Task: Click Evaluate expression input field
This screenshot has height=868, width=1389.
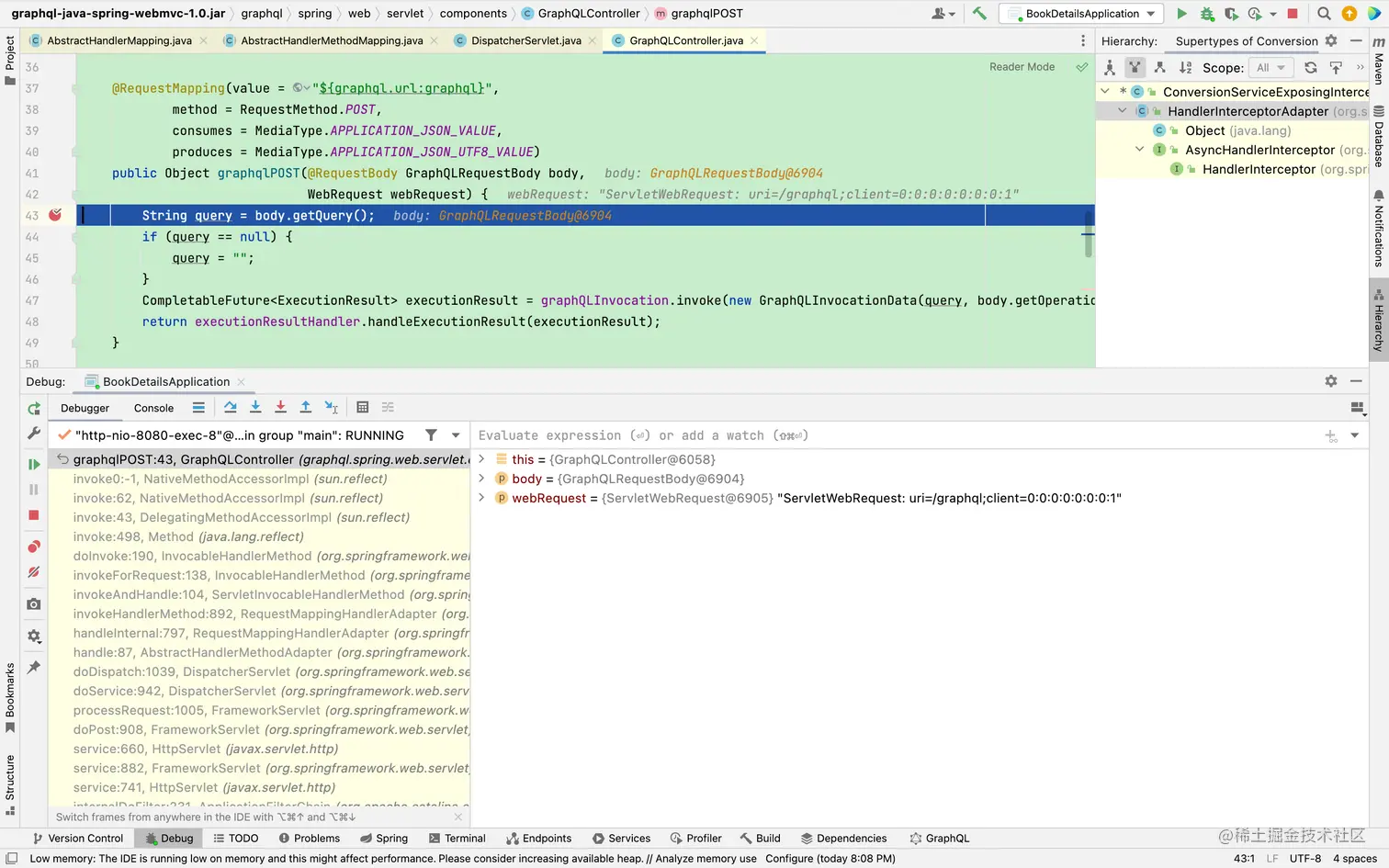Action: (x=896, y=435)
